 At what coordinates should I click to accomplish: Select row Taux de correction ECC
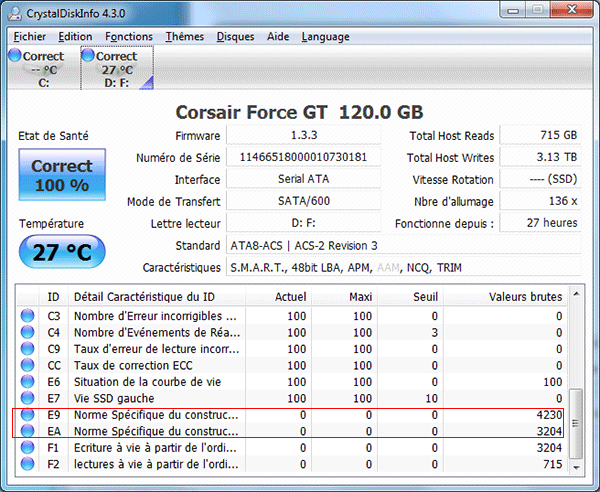pos(292,365)
